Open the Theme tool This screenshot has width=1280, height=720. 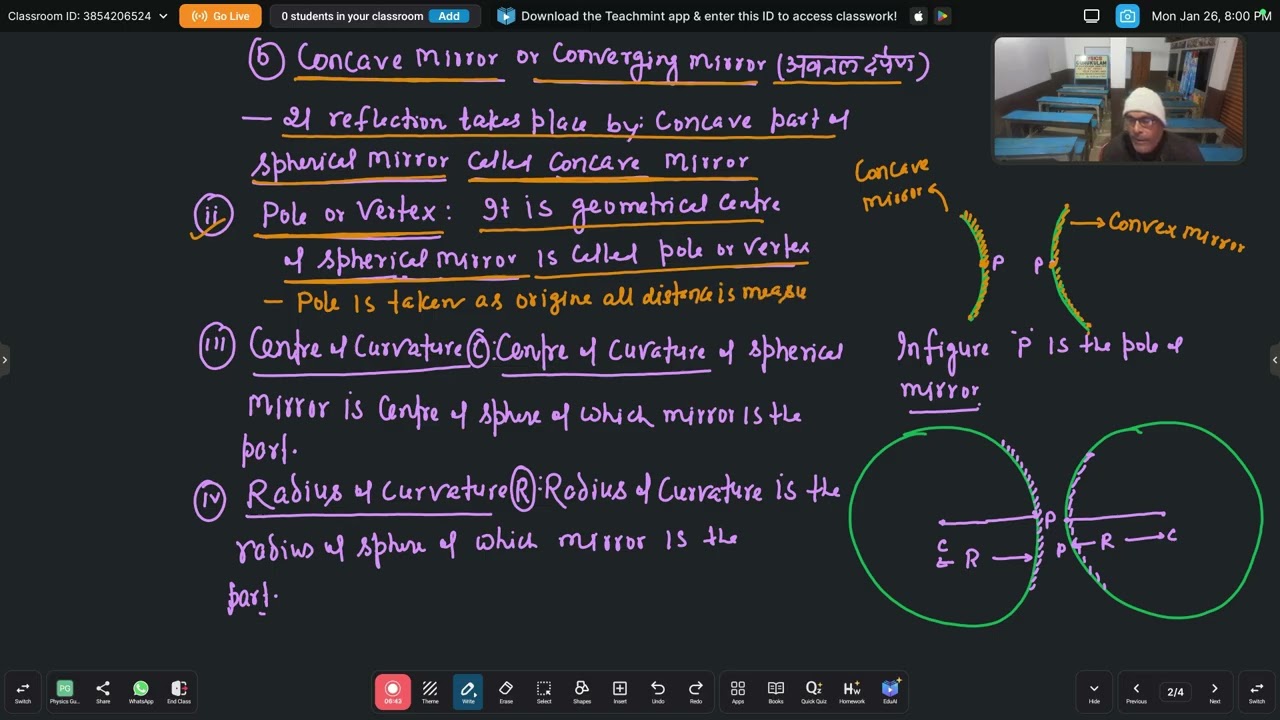point(430,692)
